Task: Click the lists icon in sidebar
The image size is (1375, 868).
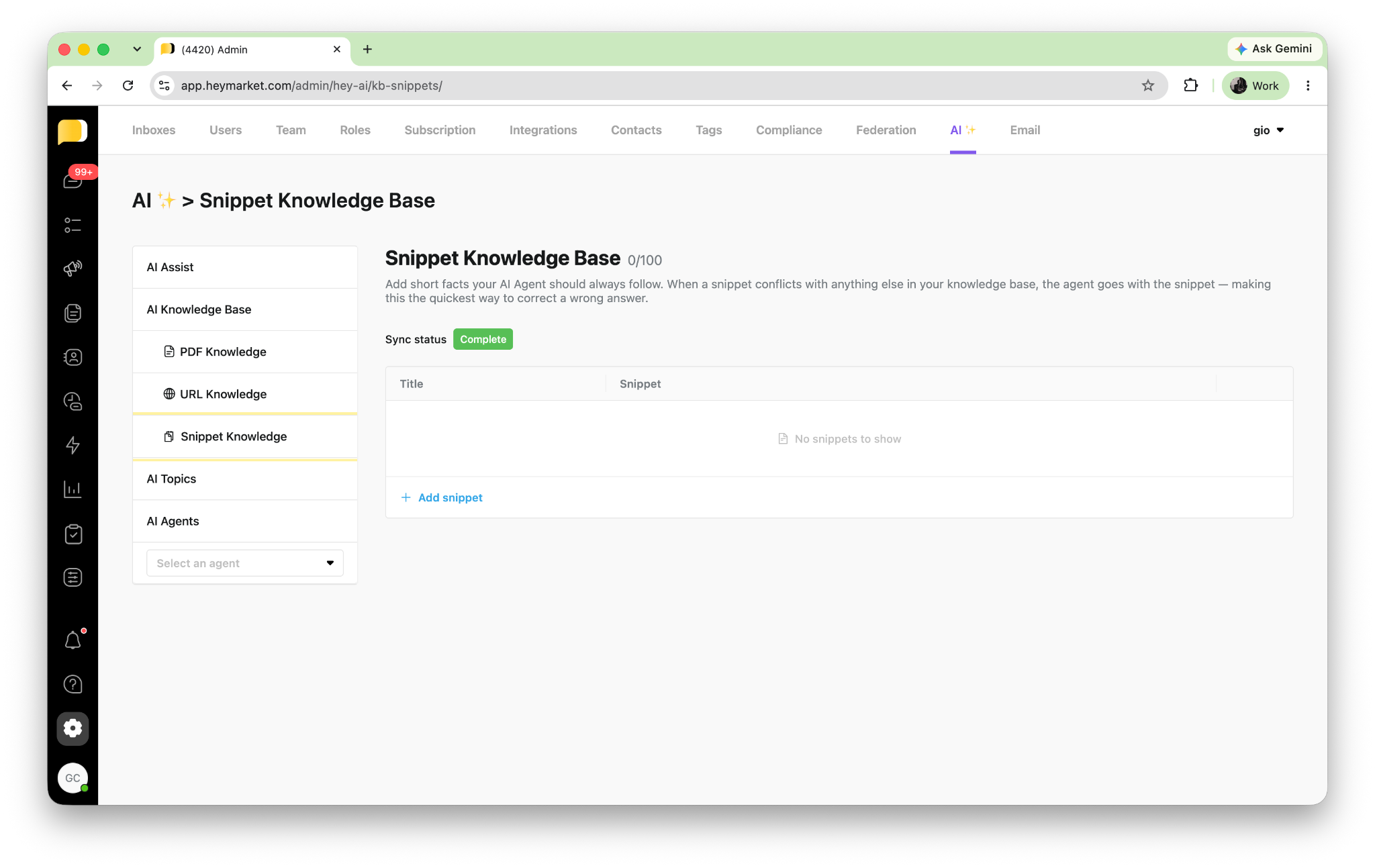Action: [x=73, y=225]
